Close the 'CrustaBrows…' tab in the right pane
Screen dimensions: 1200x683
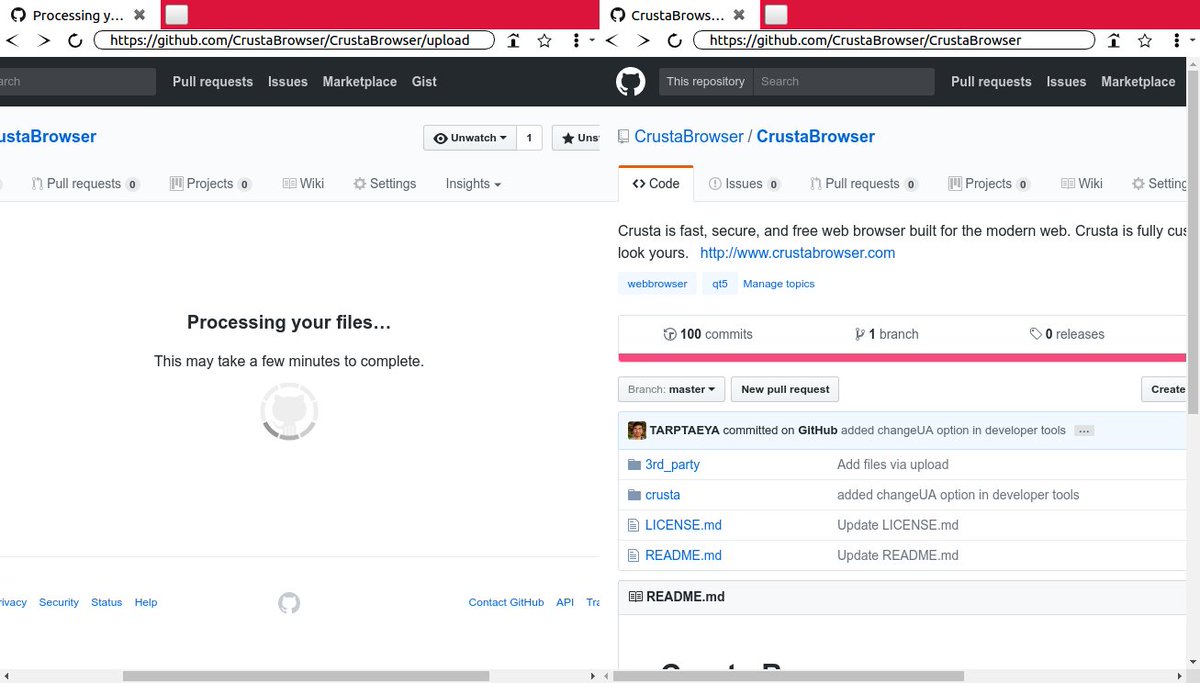point(739,15)
